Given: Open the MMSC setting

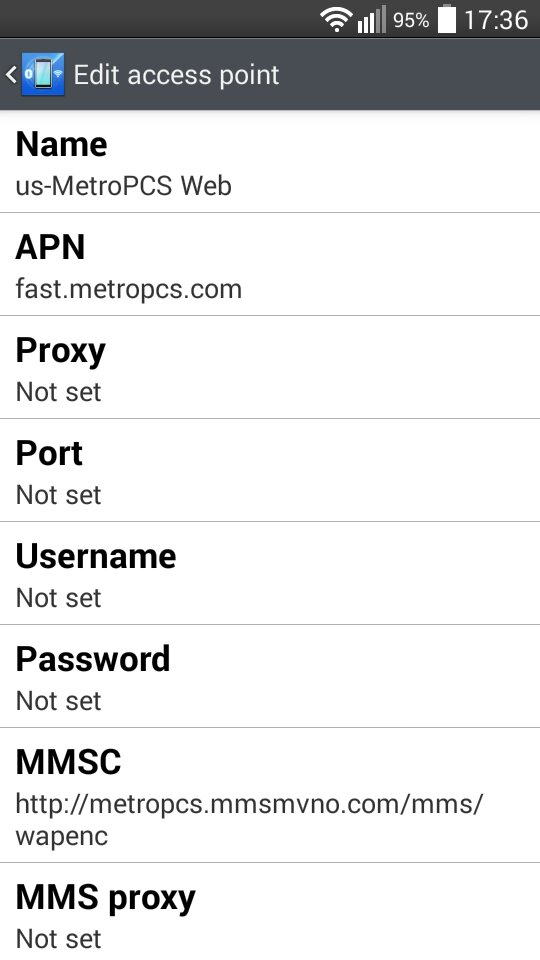Looking at the screenshot, I should click(270, 795).
